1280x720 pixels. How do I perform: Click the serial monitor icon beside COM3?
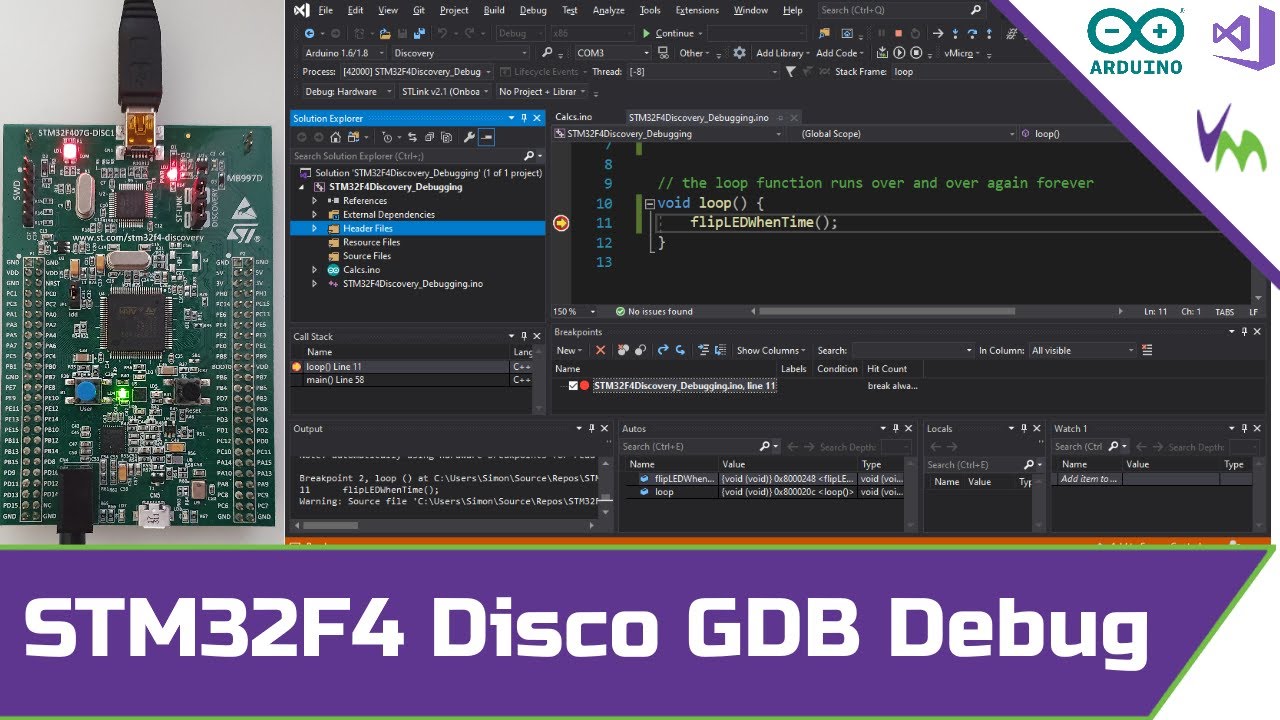663,53
